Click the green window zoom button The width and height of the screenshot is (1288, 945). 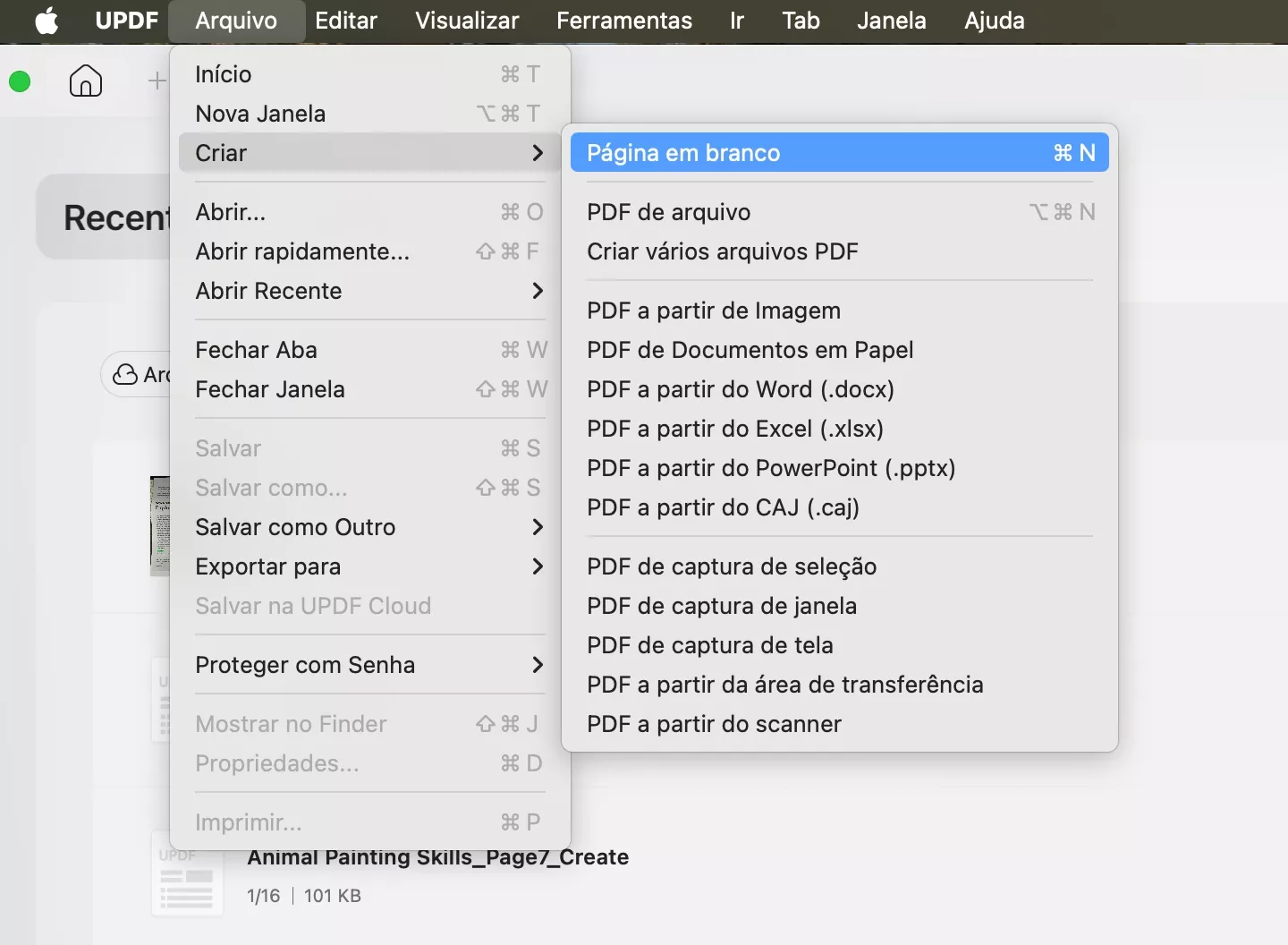20,81
